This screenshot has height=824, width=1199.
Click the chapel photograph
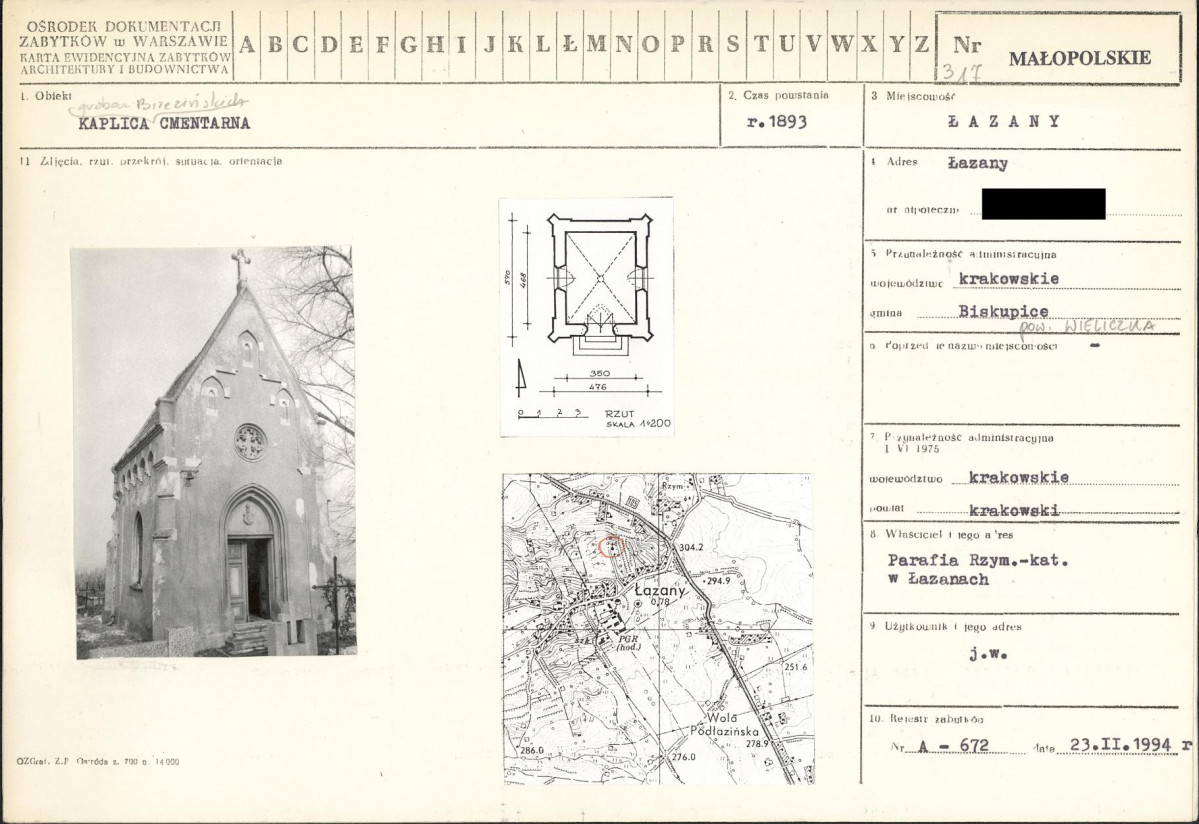[x=214, y=452]
